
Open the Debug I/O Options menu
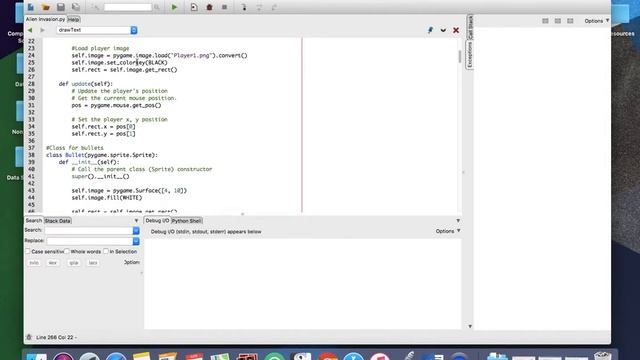(448, 231)
